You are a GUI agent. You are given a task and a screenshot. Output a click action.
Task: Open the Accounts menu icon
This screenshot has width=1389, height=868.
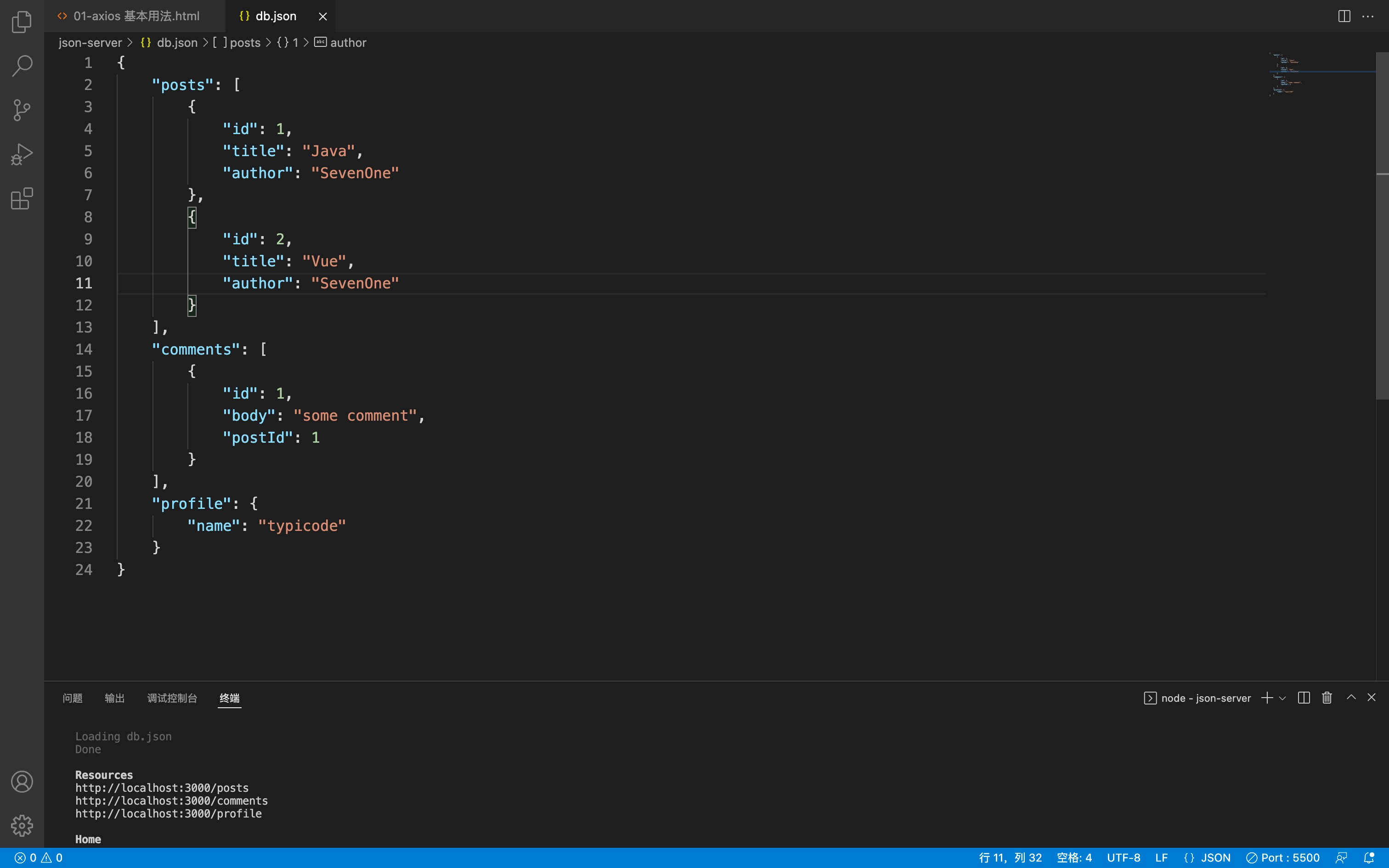pyautogui.click(x=22, y=782)
